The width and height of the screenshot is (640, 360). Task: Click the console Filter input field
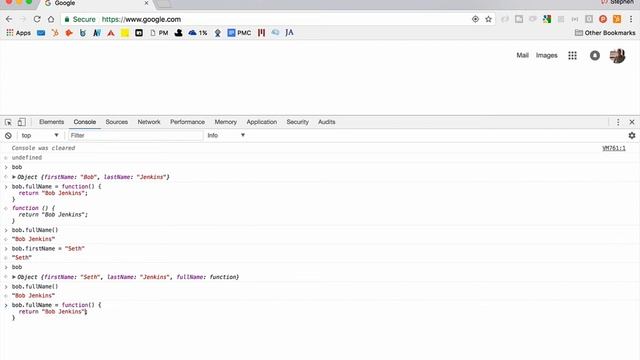coord(135,136)
